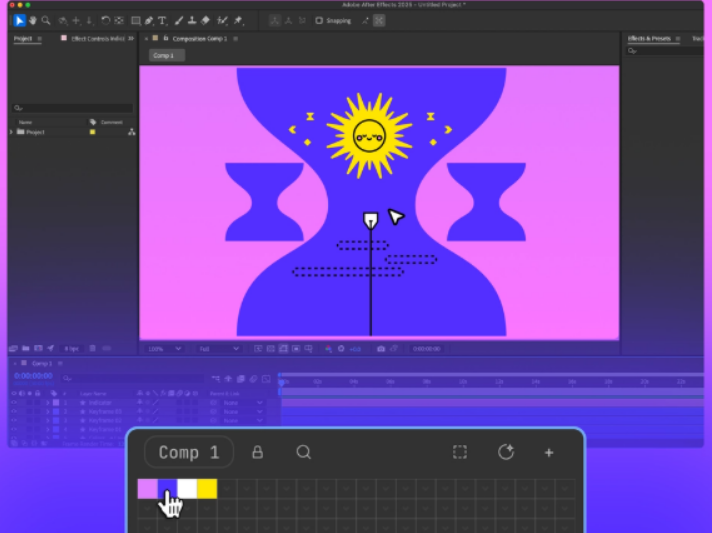Screen dimensions: 712x533
Task: Click the magnifier icon in palette panel
Action: tap(303, 452)
